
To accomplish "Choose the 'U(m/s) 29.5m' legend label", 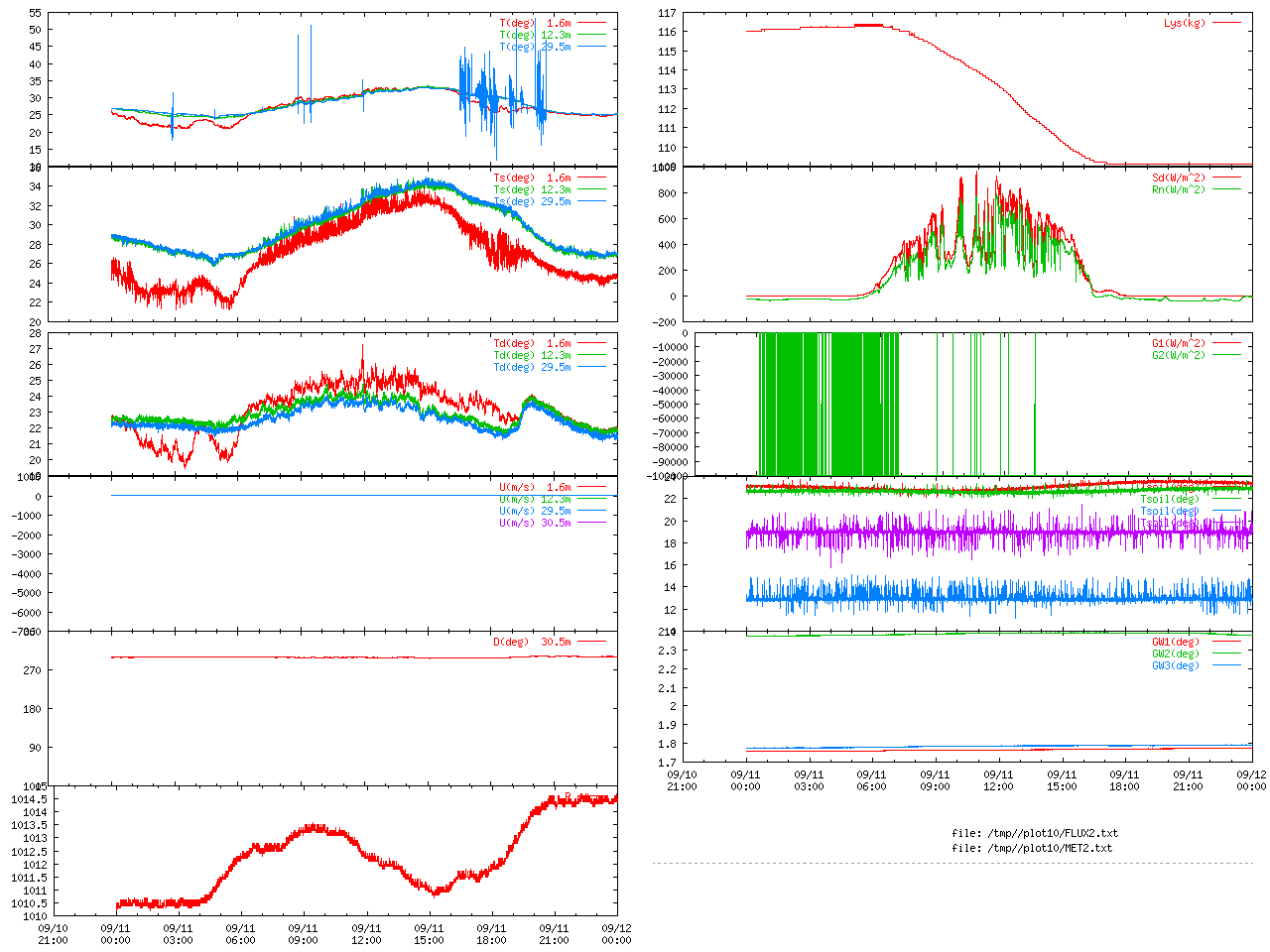I will 536,512.
